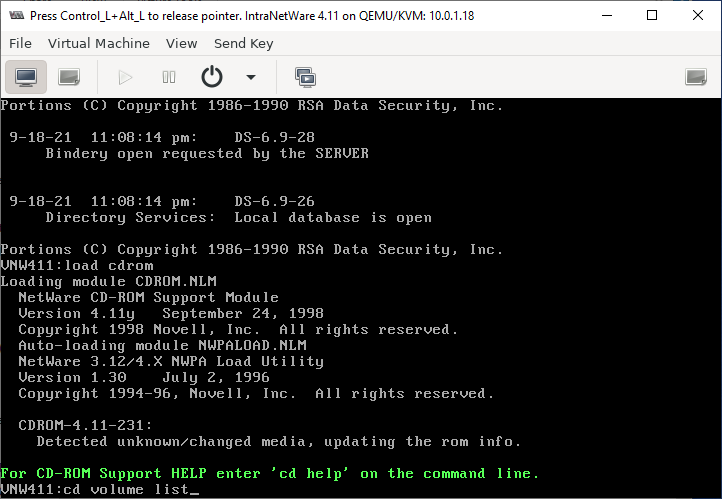Minimize the virtual machine window
The image size is (722, 499).
607,16
